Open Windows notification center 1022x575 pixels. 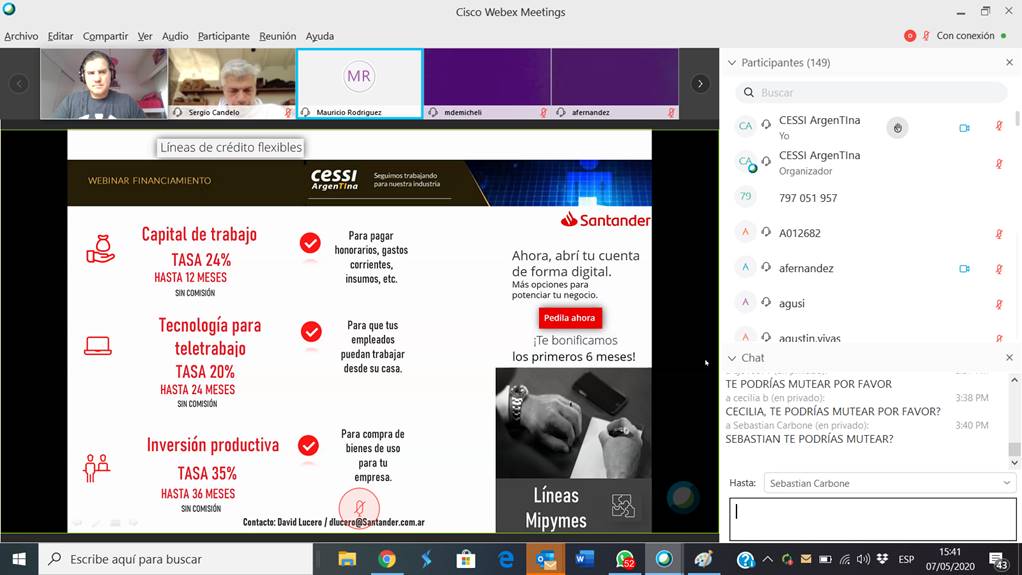999,559
